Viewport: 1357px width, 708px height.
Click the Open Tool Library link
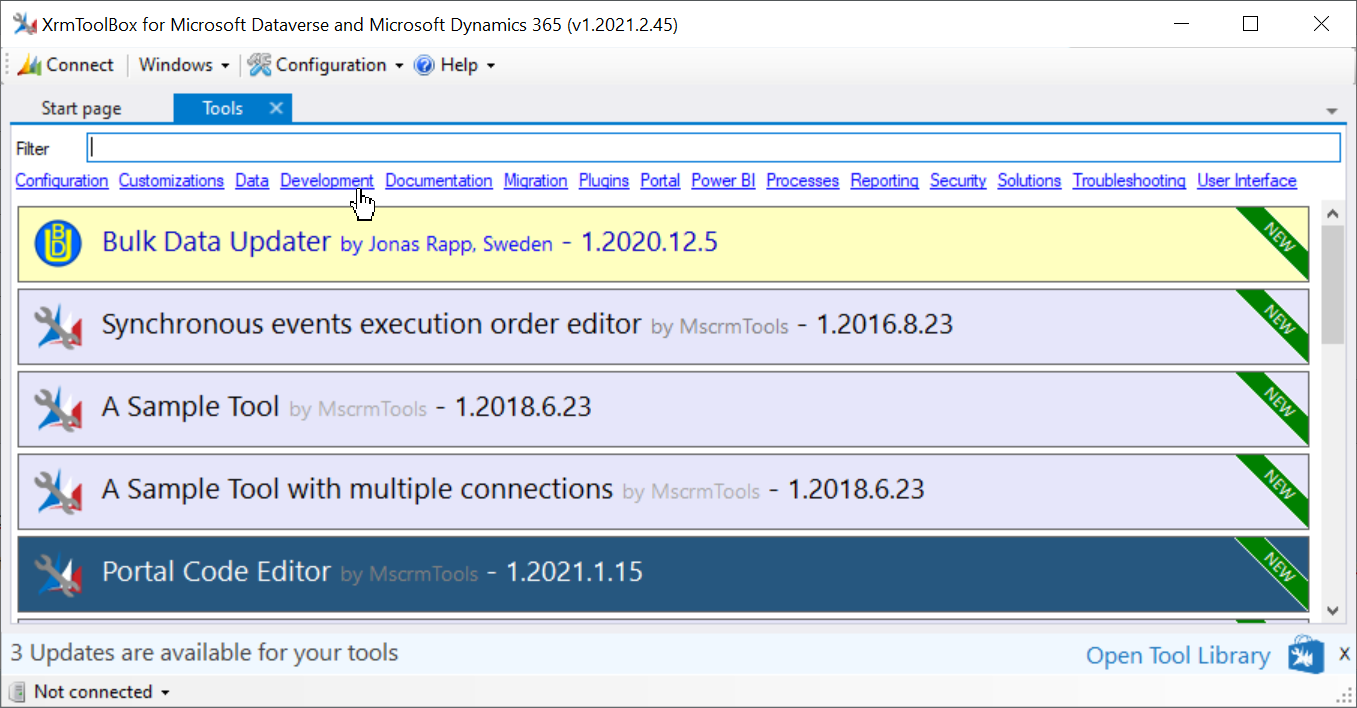point(1178,656)
